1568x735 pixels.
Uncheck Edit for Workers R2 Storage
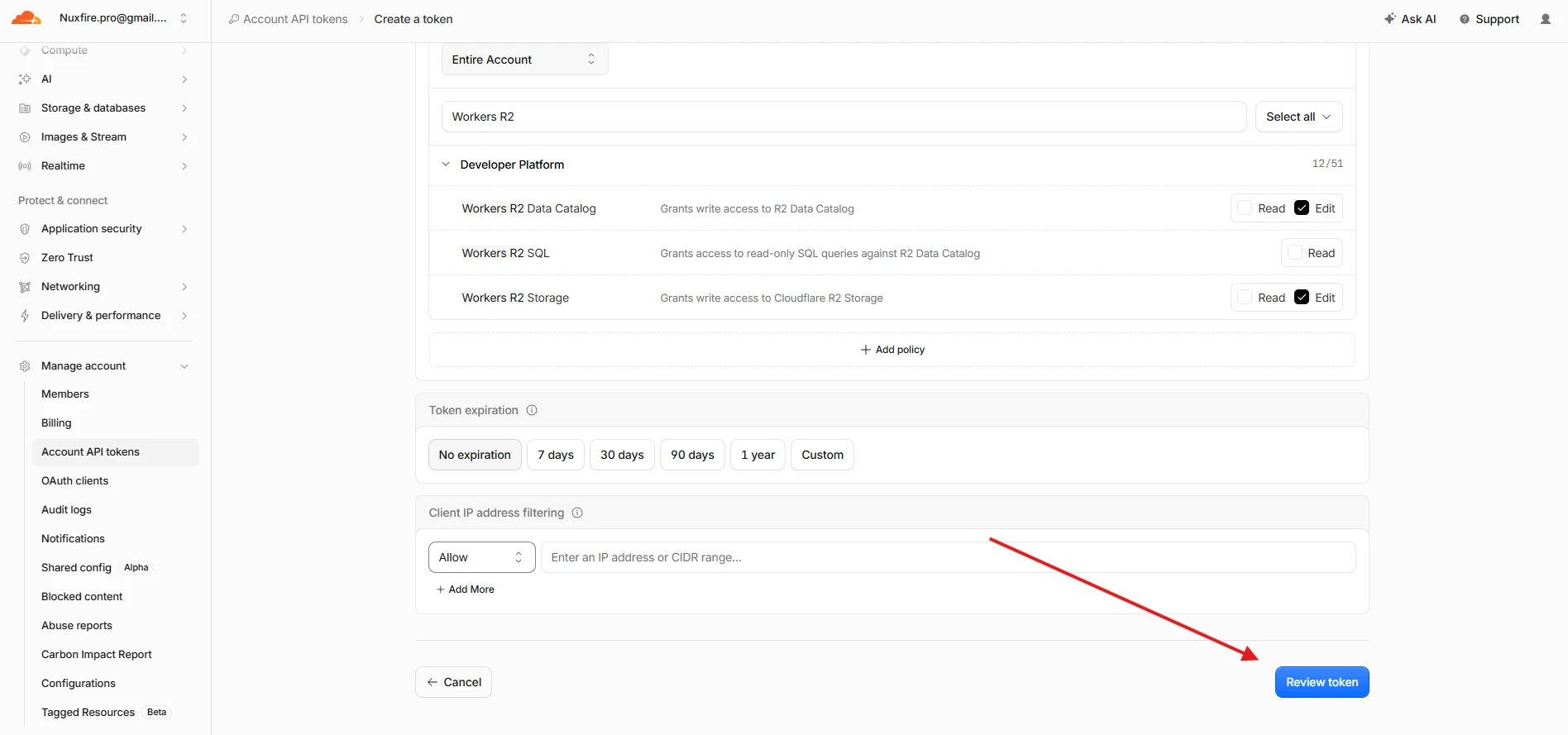point(1302,298)
